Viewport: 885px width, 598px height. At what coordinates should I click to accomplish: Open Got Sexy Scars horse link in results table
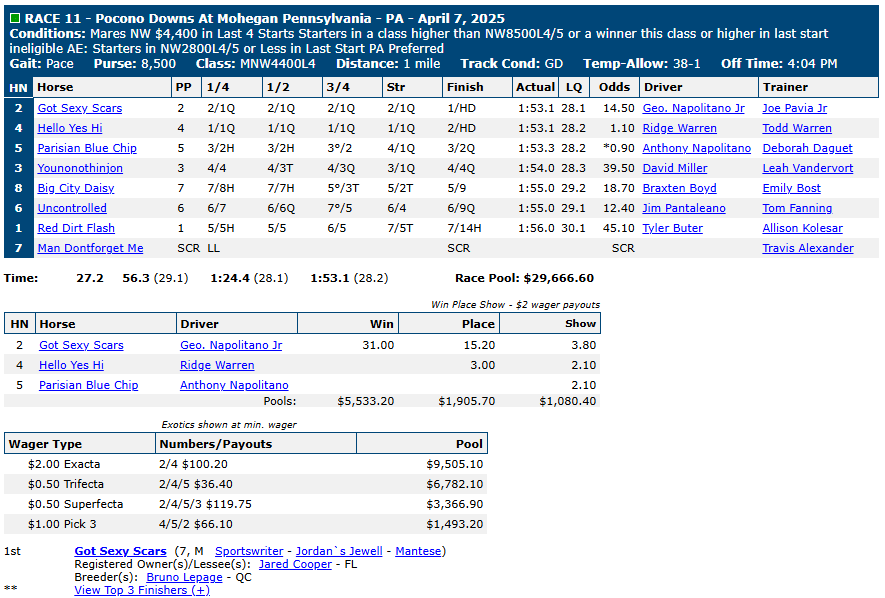click(x=80, y=108)
